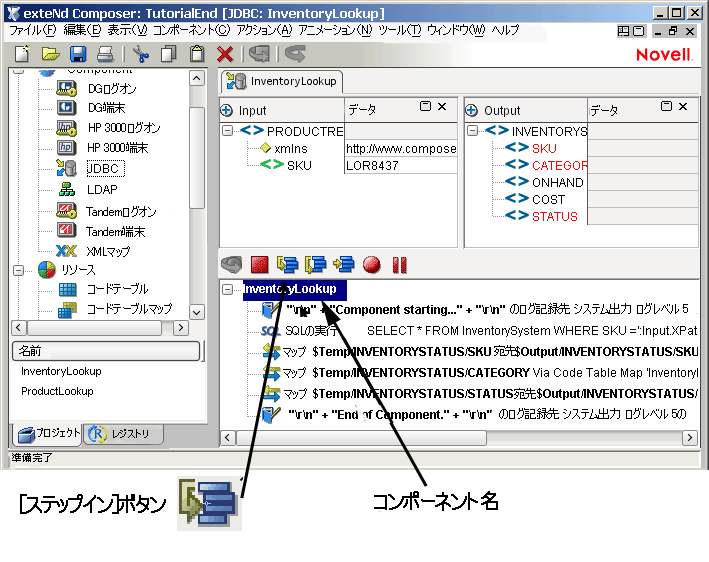Click the gray restart animation arrow
The image size is (709, 562).
pyautogui.click(x=232, y=265)
